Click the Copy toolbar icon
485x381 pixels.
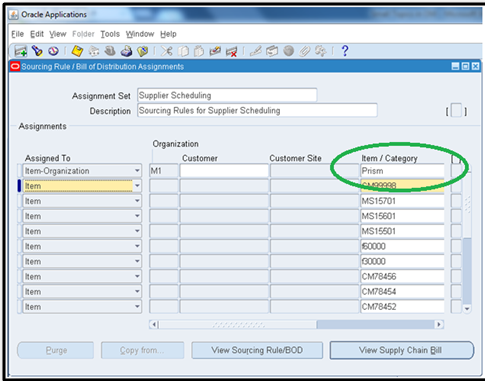183,51
